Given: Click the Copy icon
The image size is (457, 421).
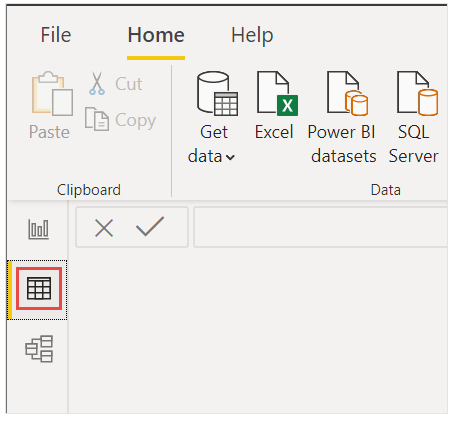Looking at the screenshot, I should (x=97, y=119).
